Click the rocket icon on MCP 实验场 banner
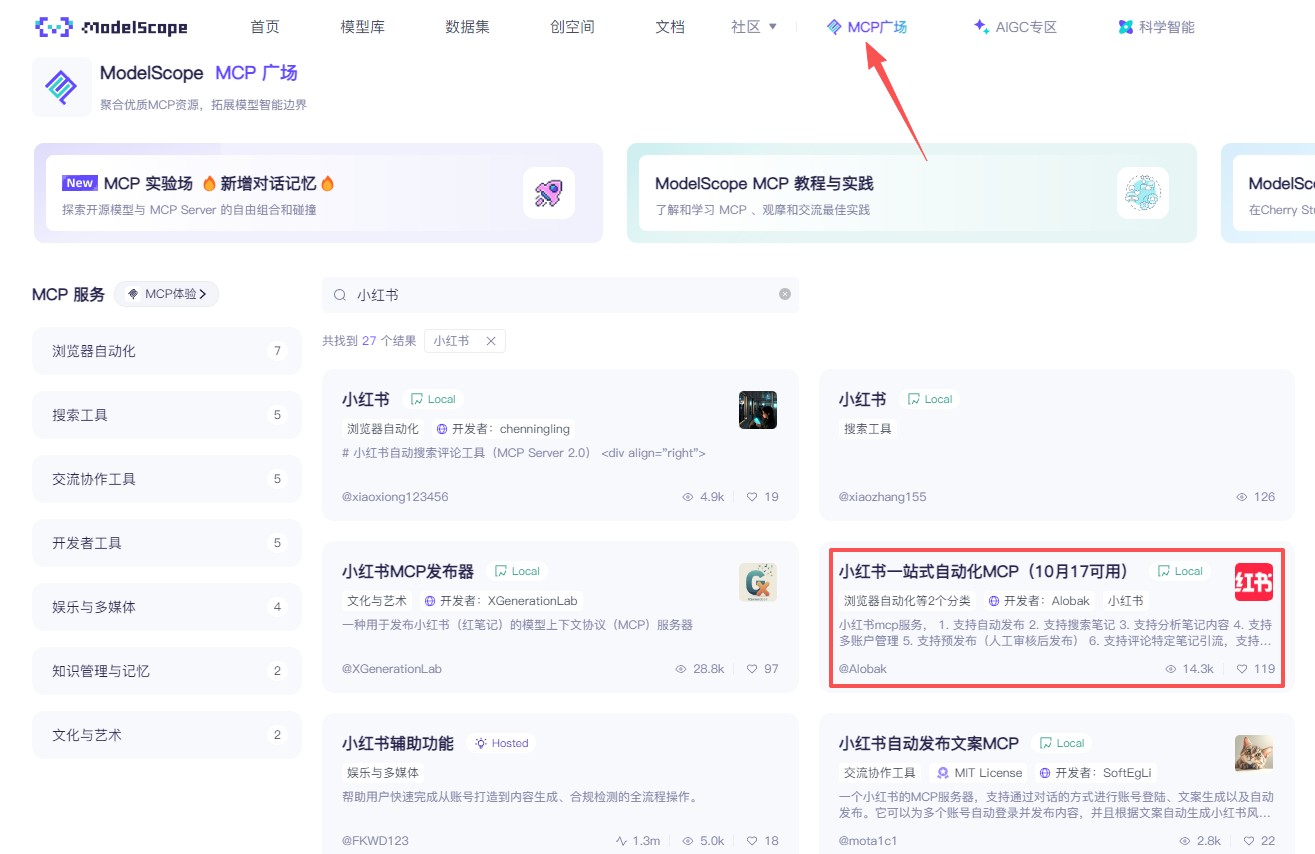This screenshot has height=854, width=1315. [x=548, y=193]
